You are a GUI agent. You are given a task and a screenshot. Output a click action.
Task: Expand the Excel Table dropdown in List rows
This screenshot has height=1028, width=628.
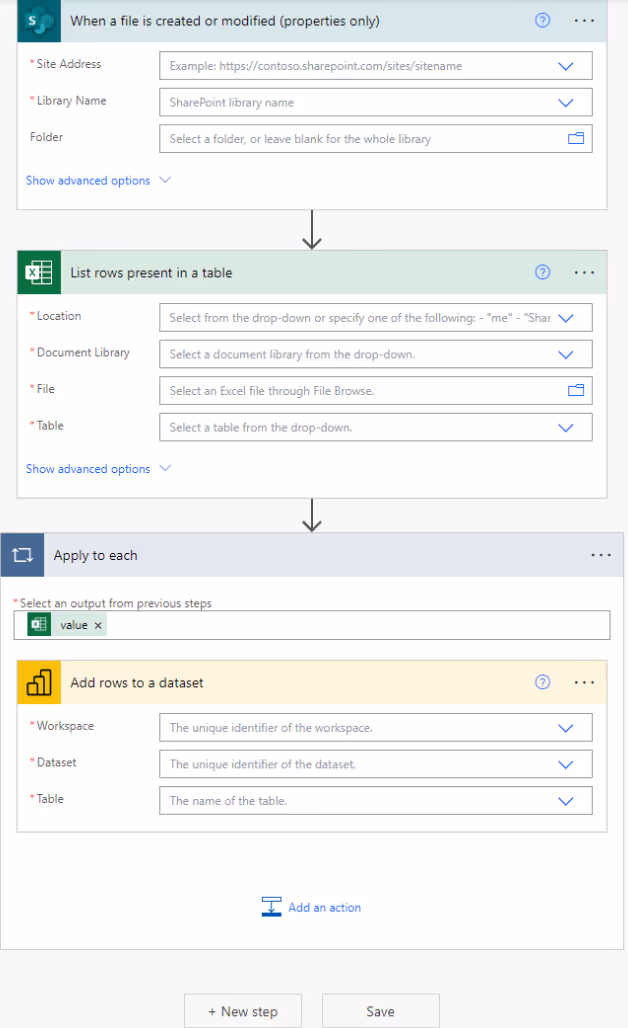click(x=565, y=428)
